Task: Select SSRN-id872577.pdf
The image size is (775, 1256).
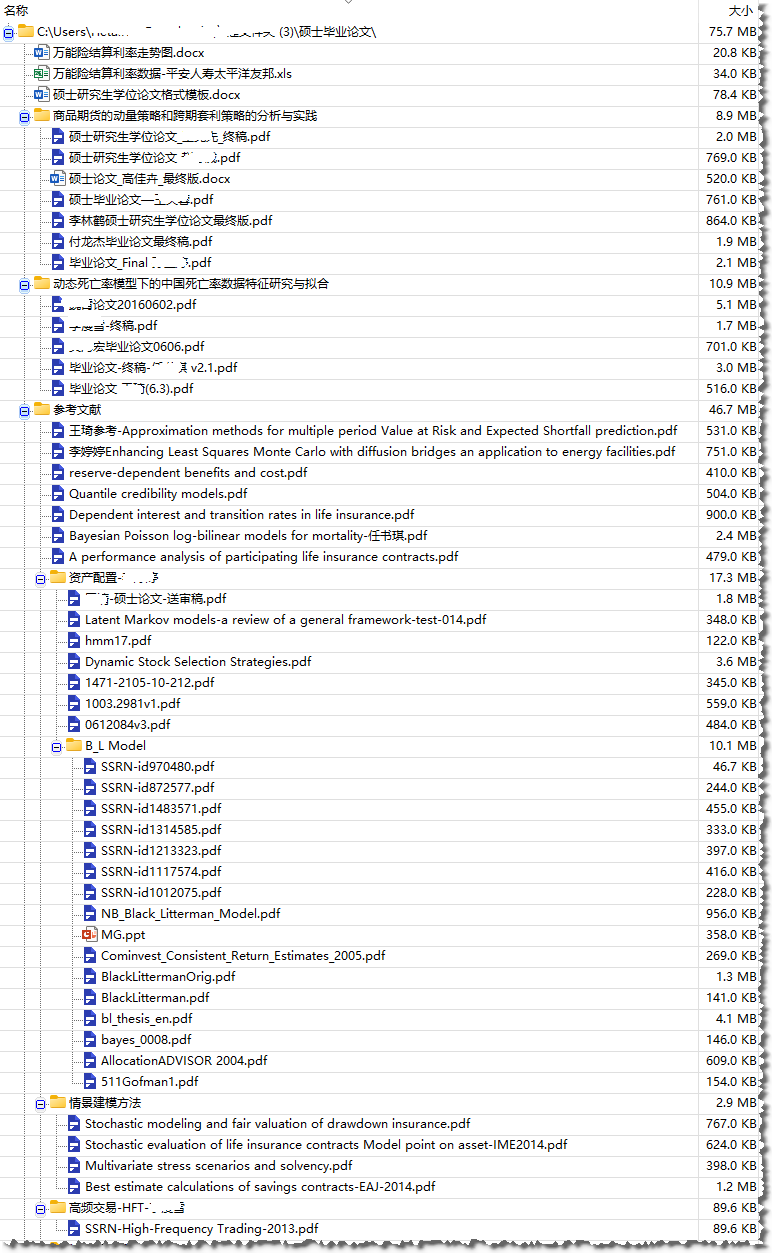Action: pos(157,787)
